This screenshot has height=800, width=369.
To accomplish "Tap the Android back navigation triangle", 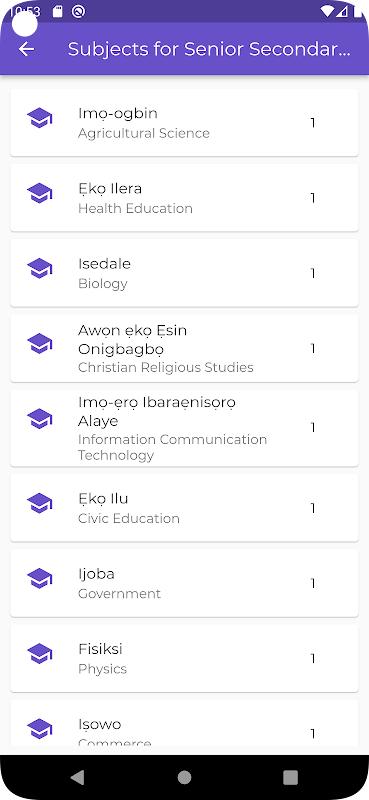I will pyautogui.click(x=78, y=777).
